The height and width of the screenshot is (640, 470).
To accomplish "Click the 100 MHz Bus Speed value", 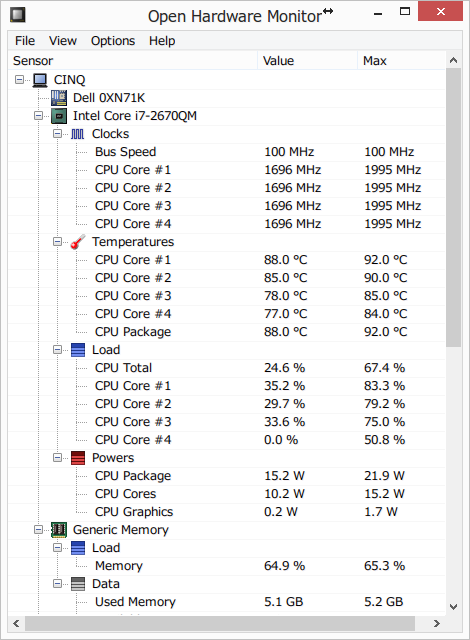I will coord(289,152).
